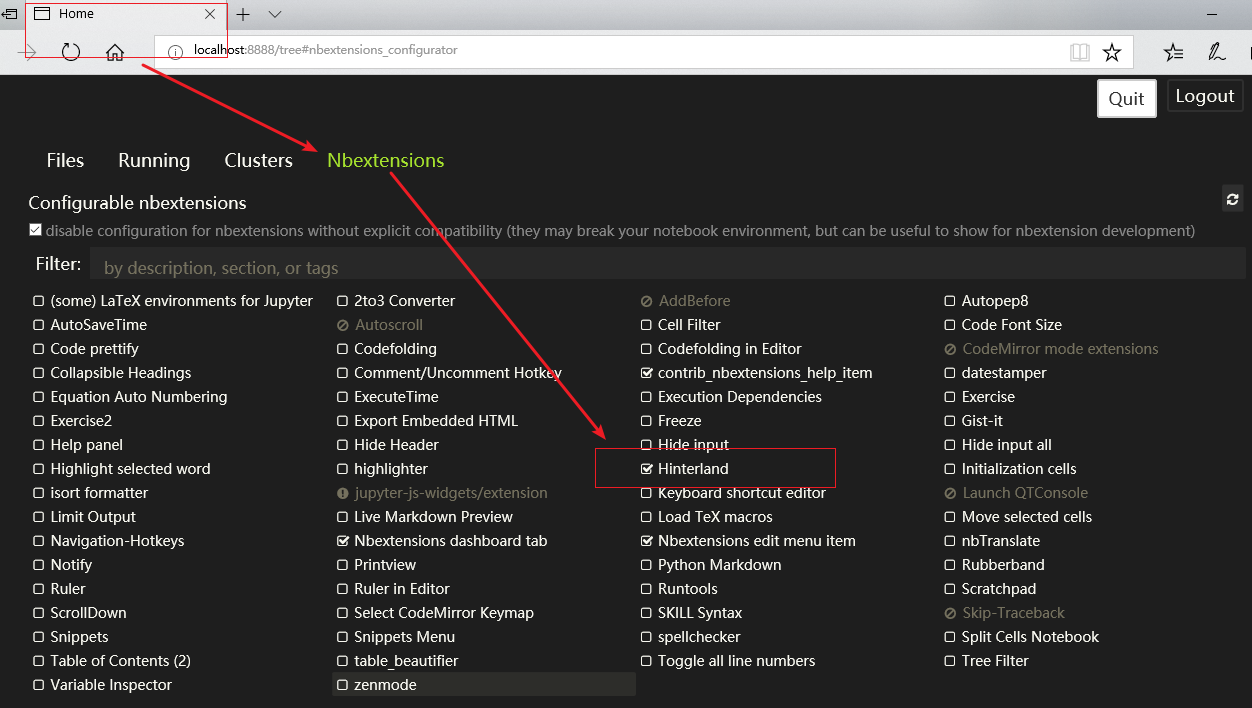Open a new browser tab with plus
The height and width of the screenshot is (708, 1252).
click(243, 14)
